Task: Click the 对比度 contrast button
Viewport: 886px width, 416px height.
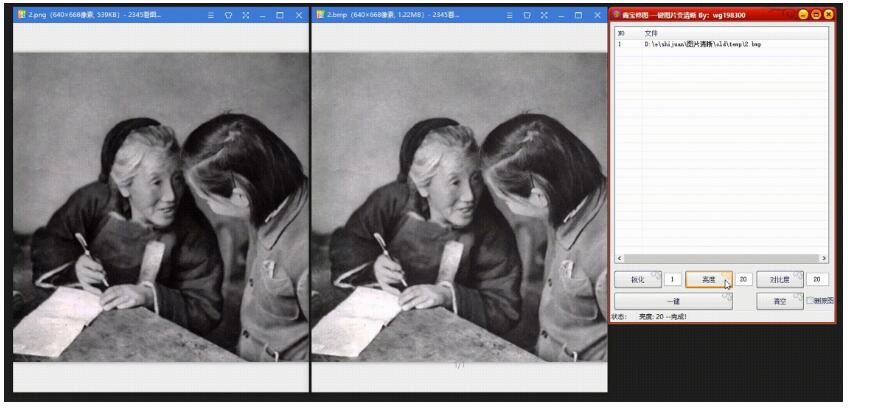Action: [x=779, y=280]
